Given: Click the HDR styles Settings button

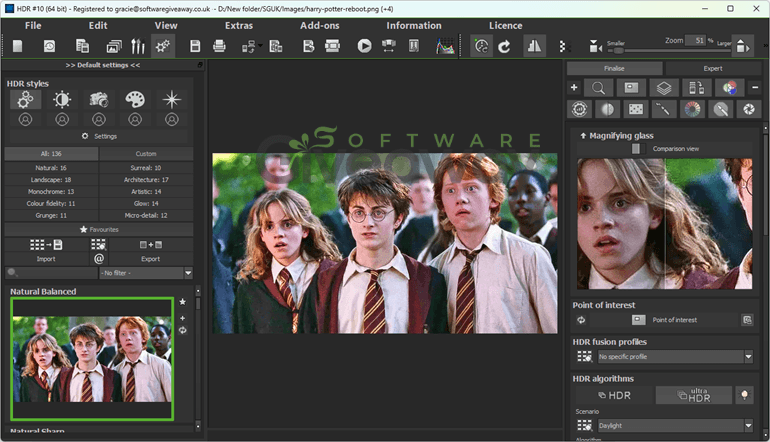Looking at the screenshot, I should point(99,136).
